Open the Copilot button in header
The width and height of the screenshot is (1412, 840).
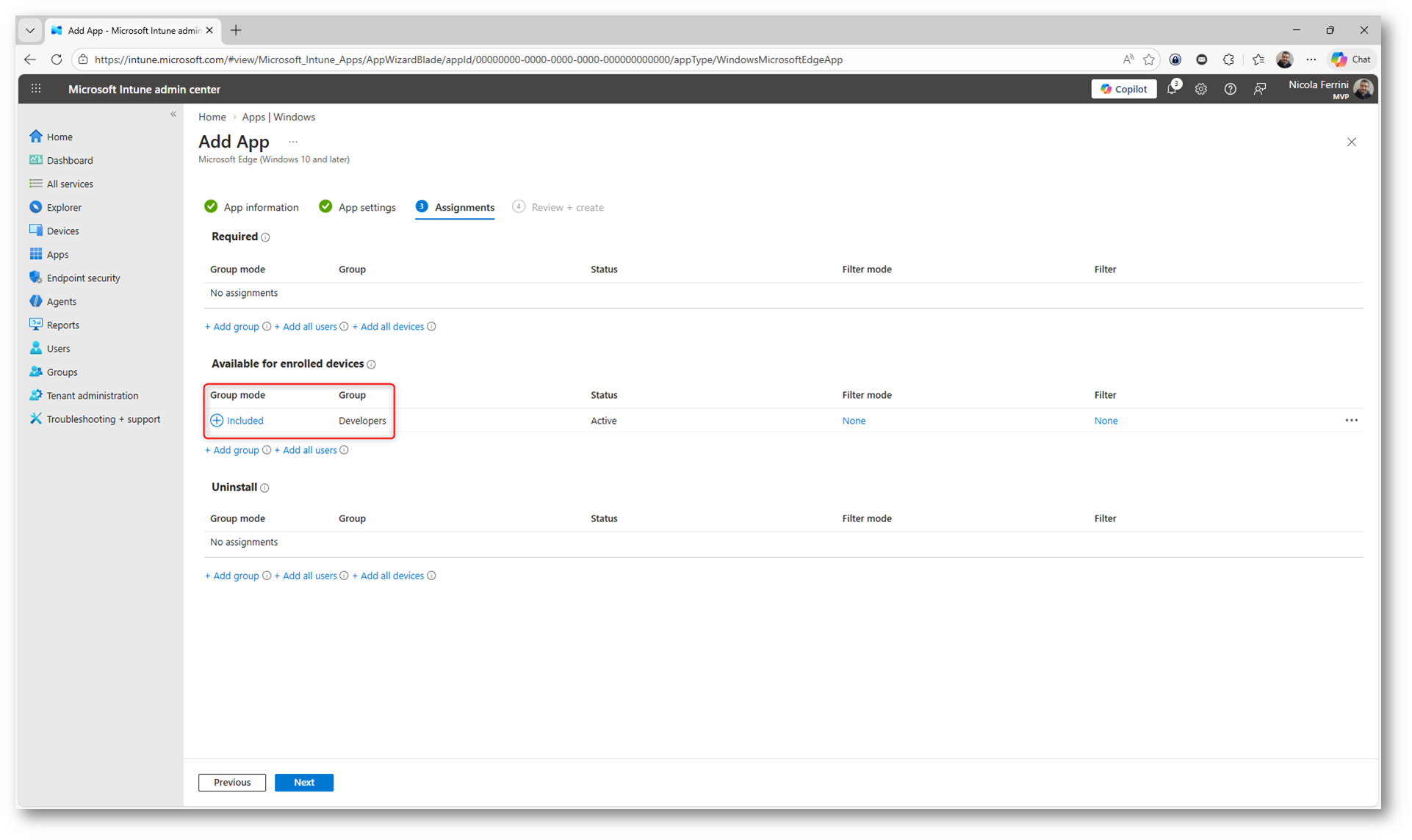[x=1123, y=89]
